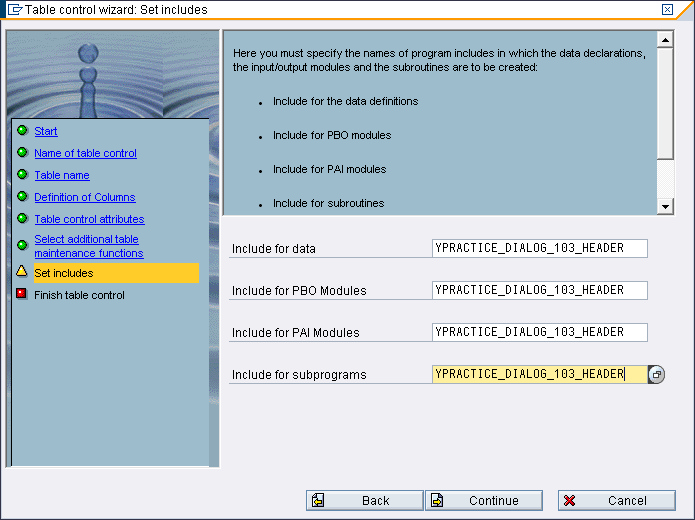This screenshot has width=695, height=520.
Task: Focus the Include for PBO Modules field
Action: pos(539,290)
